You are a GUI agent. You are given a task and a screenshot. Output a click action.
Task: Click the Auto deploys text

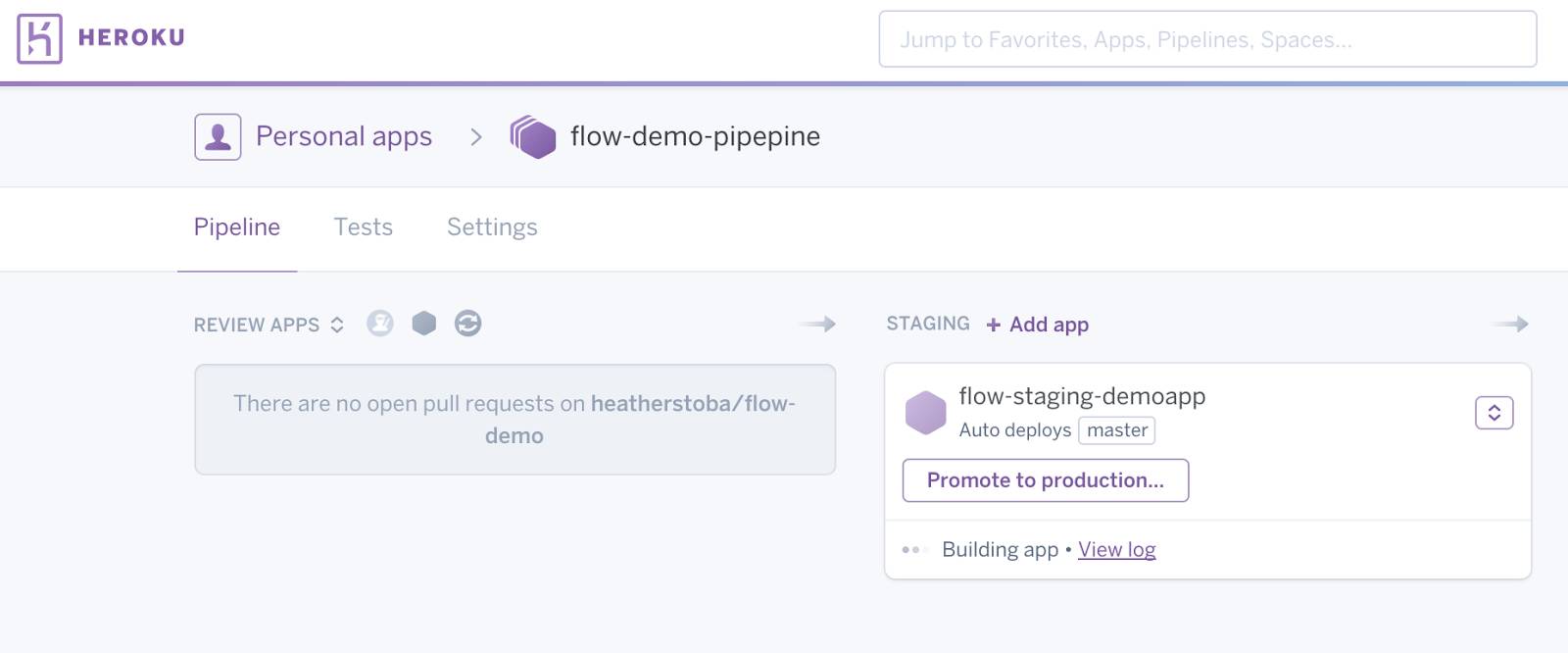(1015, 430)
